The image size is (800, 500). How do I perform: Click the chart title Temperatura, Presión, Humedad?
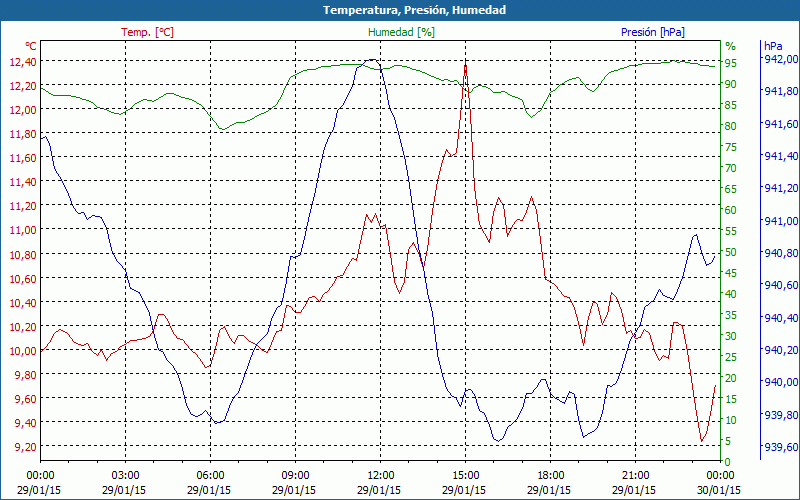(x=414, y=10)
